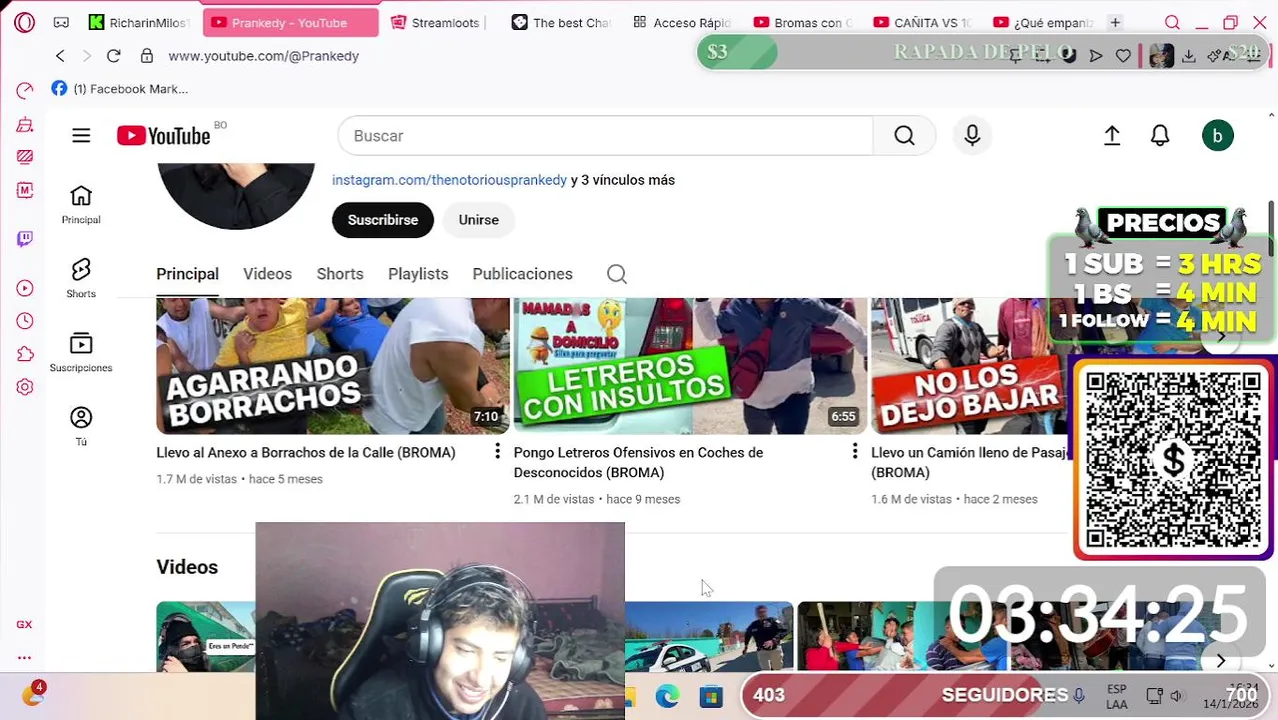Show next videos with the Videos row arrow

click(x=1220, y=660)
